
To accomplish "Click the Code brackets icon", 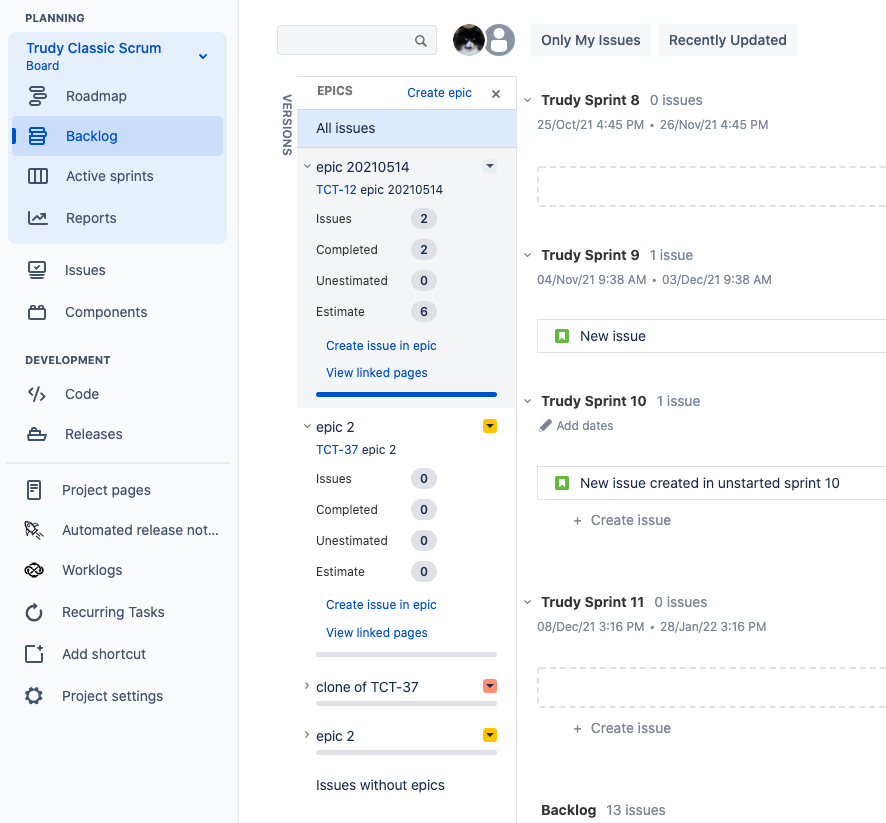I will click(37, 394).
